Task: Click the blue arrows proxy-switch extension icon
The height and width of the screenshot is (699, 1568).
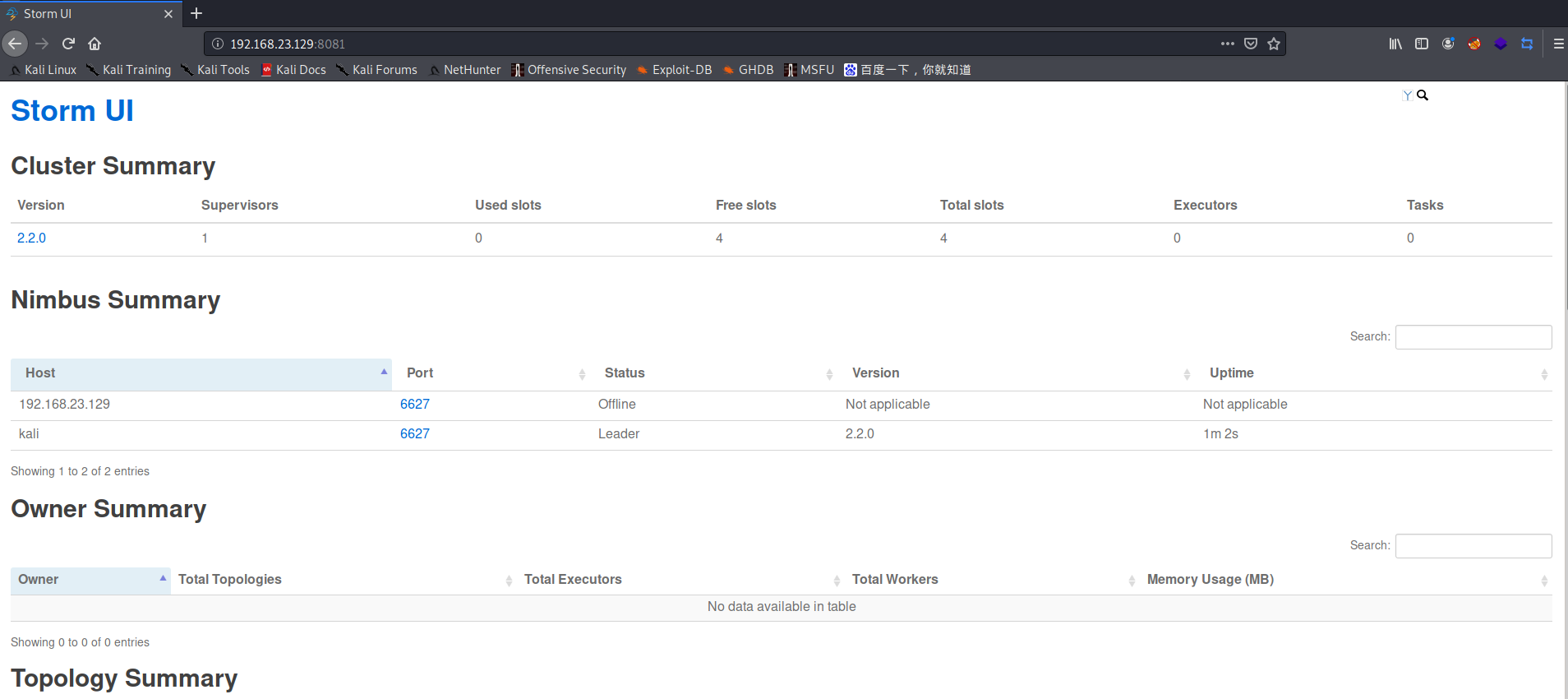Action: coord(1527,44)
